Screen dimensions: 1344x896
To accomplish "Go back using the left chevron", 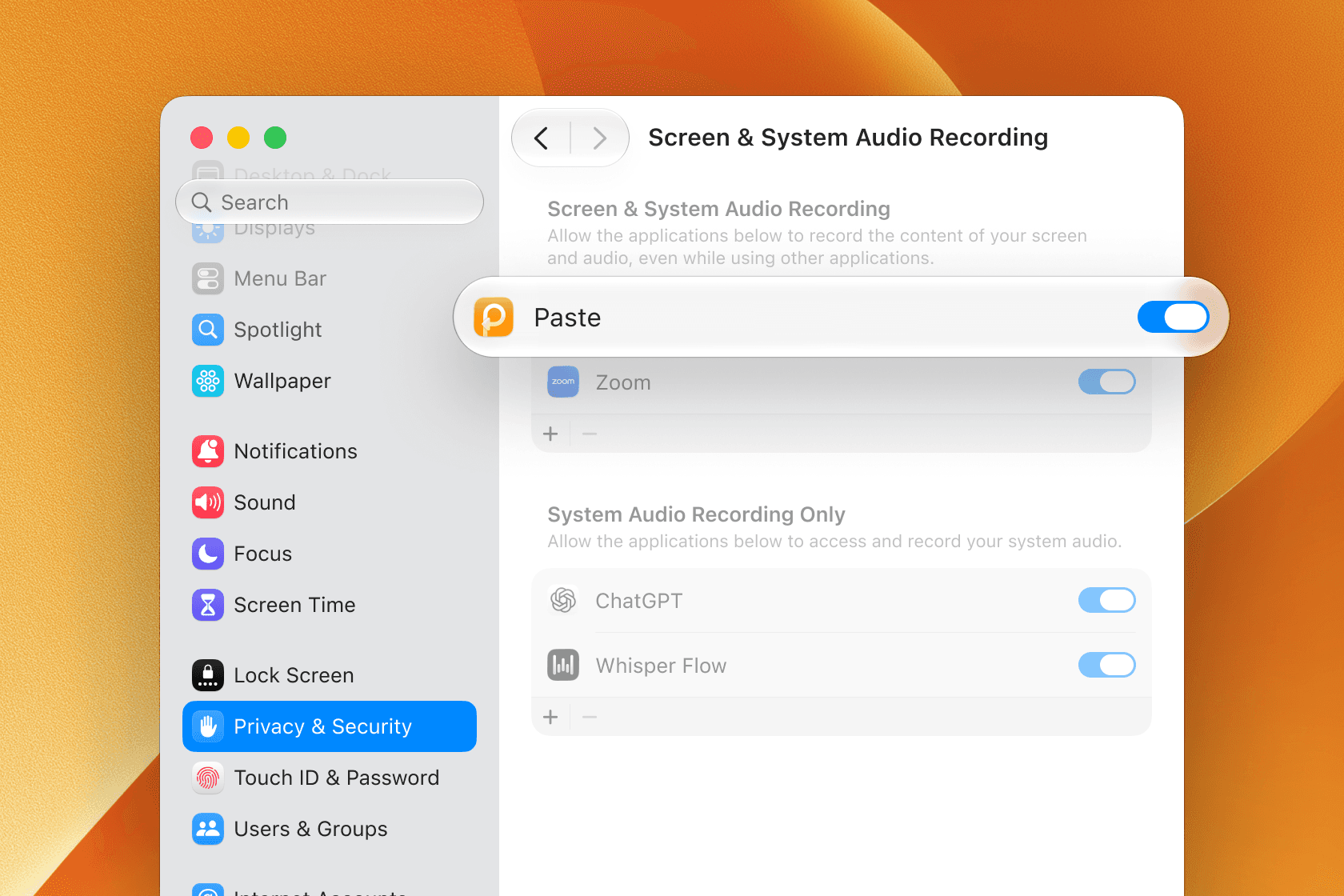I will pos(542,138).
